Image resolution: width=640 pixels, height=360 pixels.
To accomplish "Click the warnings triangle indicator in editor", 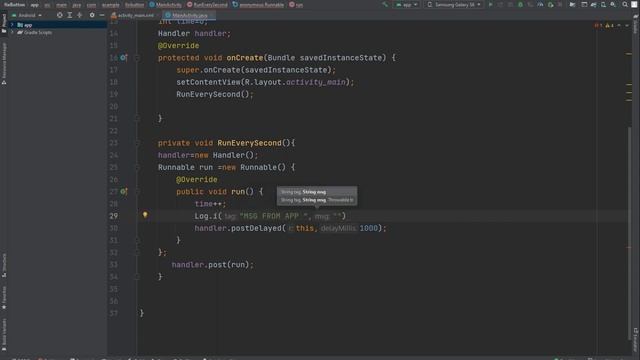I will point(609,25).
